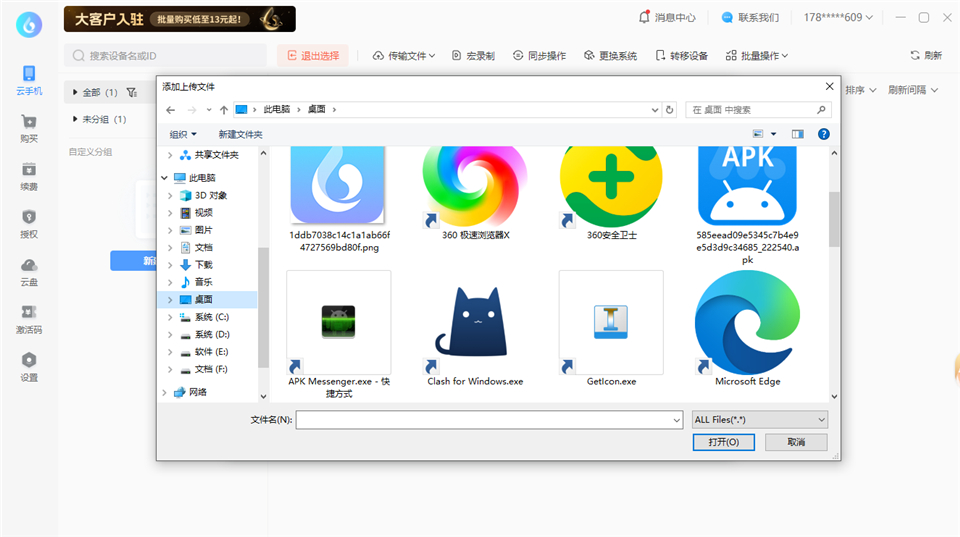Click the 刷新 button at top right

pyautogui.click(x=926, y=56)
